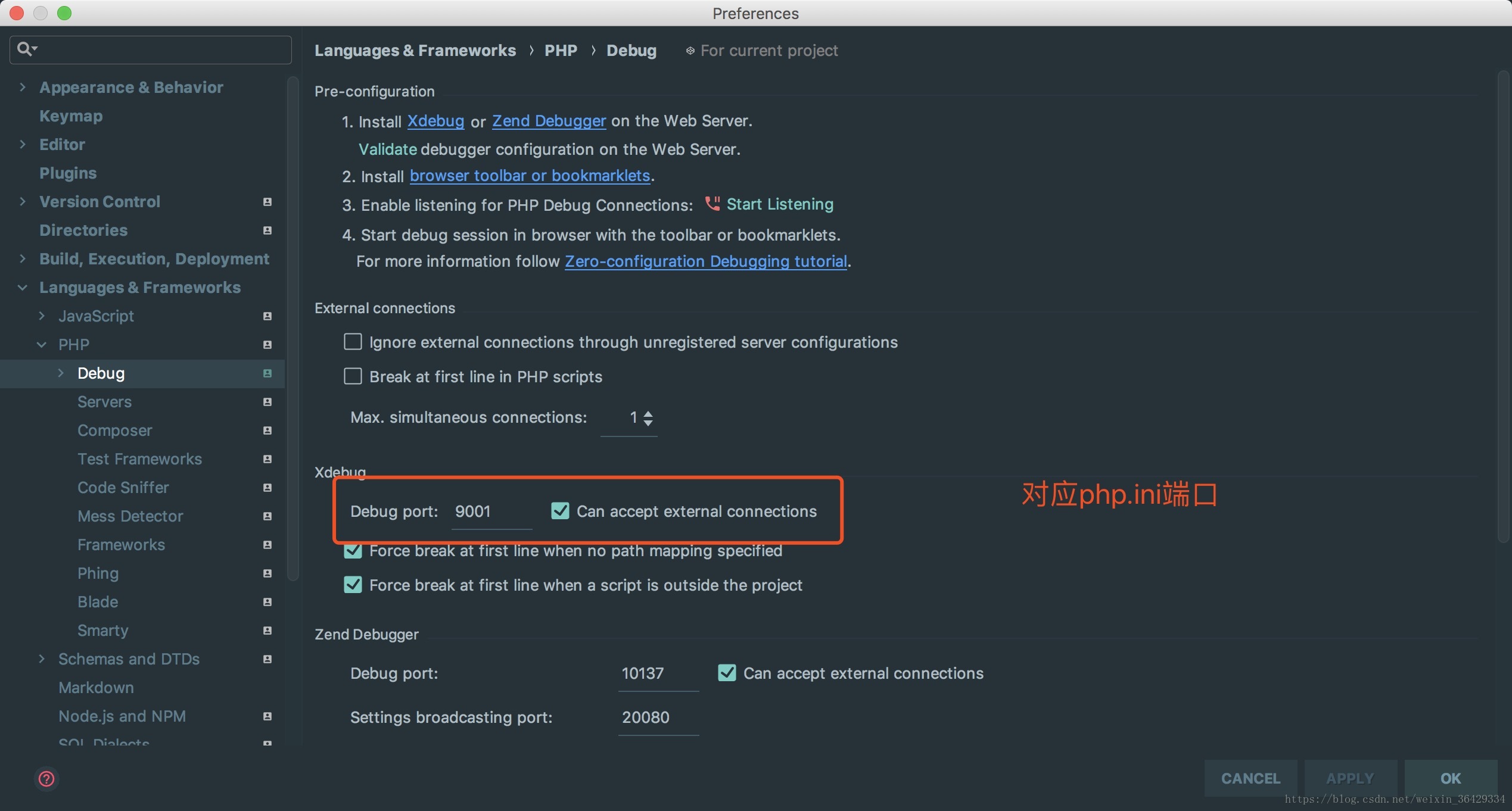The width and height of the screenshot is (1512, 811).
Task: Enable Ignore external connections through unregistered servers
Action: (x=353, y=342)
